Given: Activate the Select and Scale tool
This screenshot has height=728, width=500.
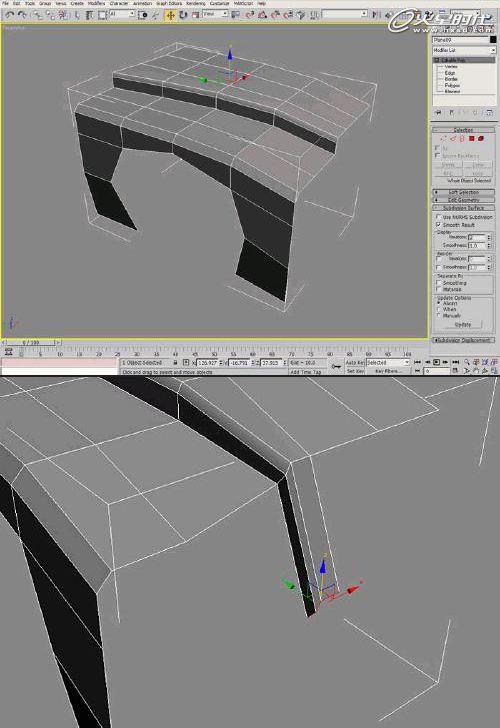Looking at the screenshot, I should click(x=195, y=15).
